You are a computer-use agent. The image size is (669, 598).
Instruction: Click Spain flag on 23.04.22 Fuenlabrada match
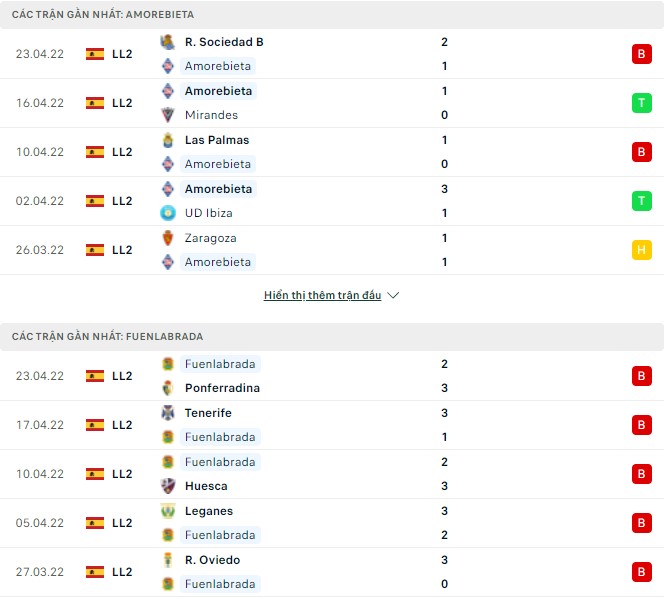95,376
